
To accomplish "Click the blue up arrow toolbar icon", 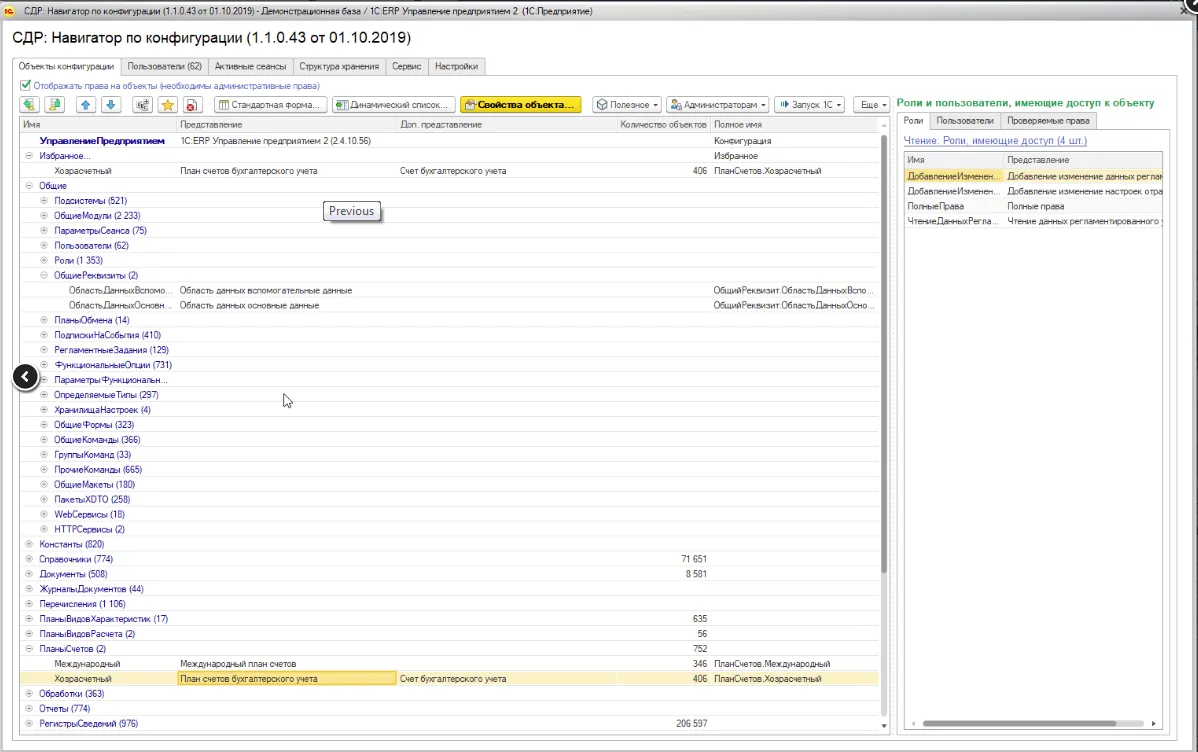I will [x=86, y=105].
